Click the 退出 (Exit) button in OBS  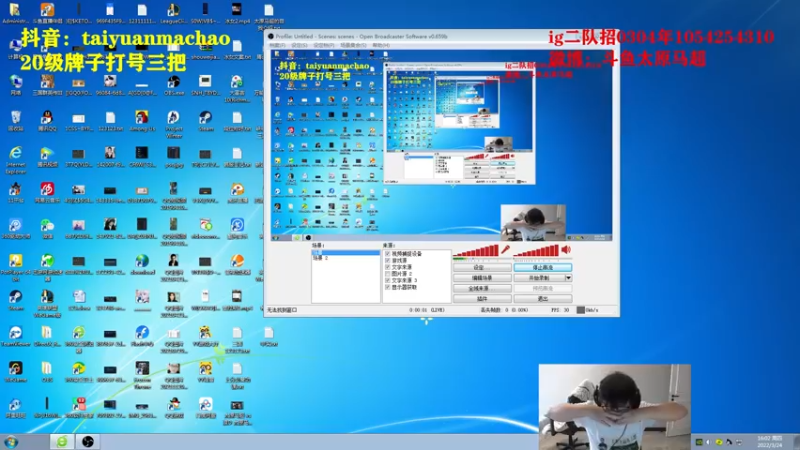click(543, 299)
